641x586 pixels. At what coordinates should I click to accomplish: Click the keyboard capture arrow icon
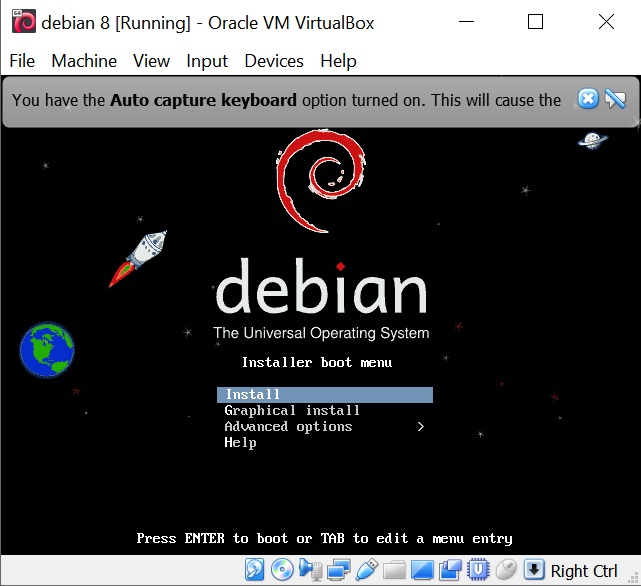pyautogui.click(x=534, y=570)
